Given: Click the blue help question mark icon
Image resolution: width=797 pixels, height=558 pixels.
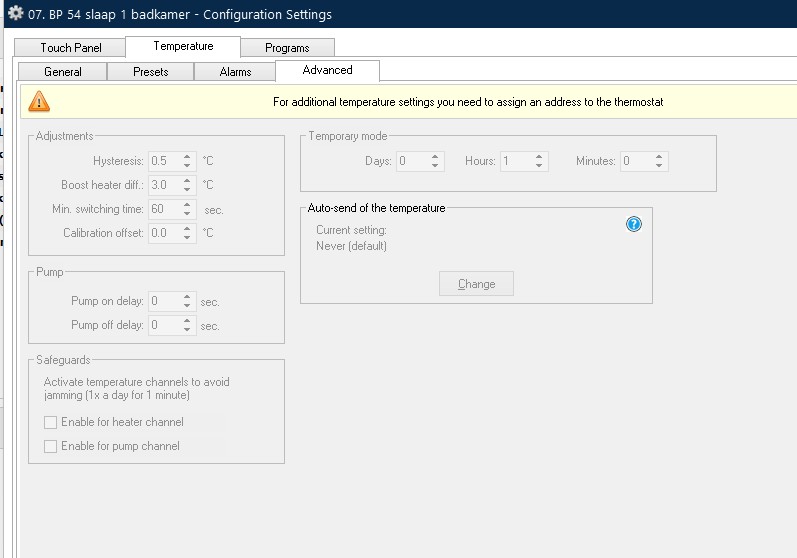Looking at the screenshot, I should pyautogui.click(x=633, y=224).
